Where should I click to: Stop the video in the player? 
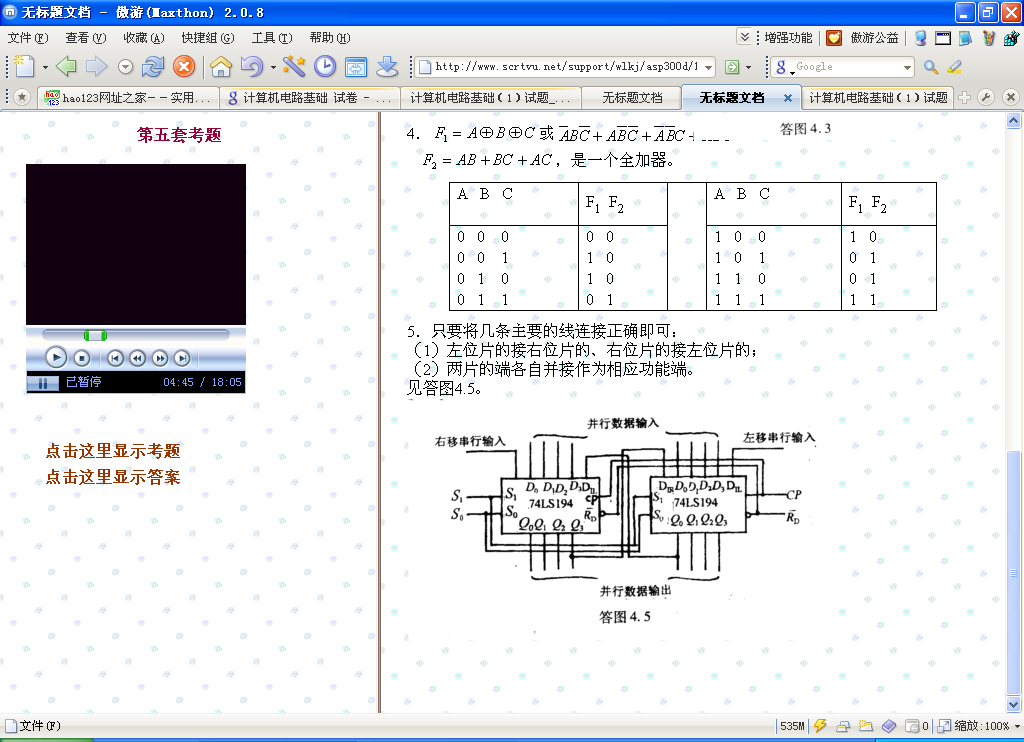tap(82, 358)
